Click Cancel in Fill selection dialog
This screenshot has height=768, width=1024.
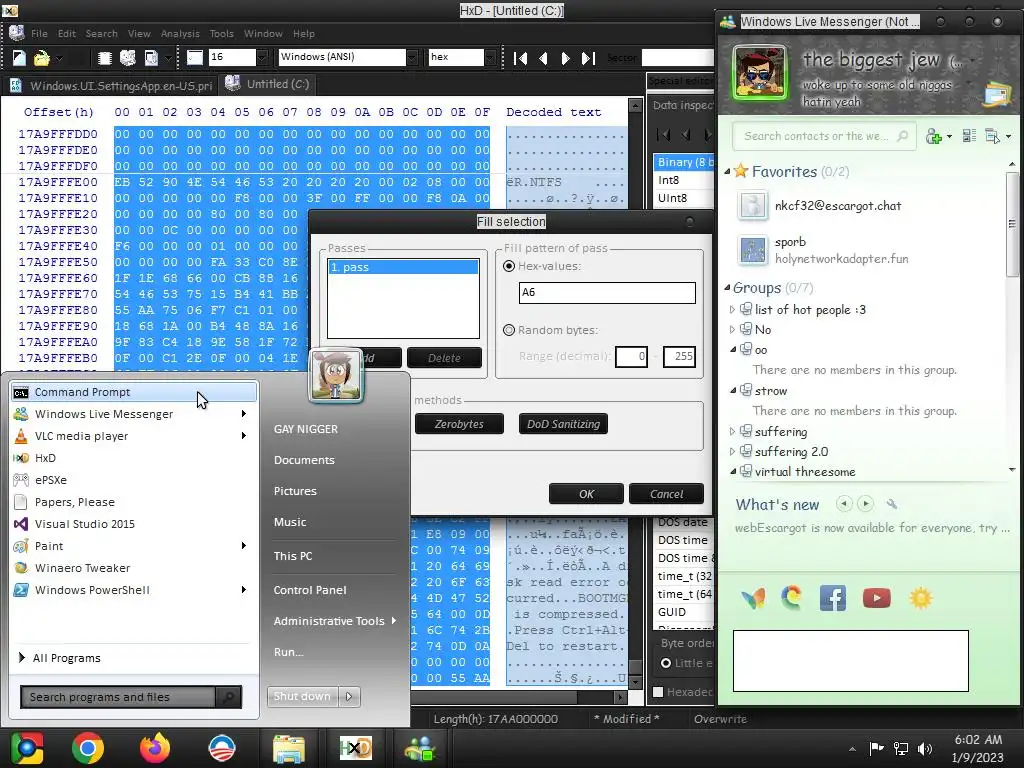click(666, 494)
